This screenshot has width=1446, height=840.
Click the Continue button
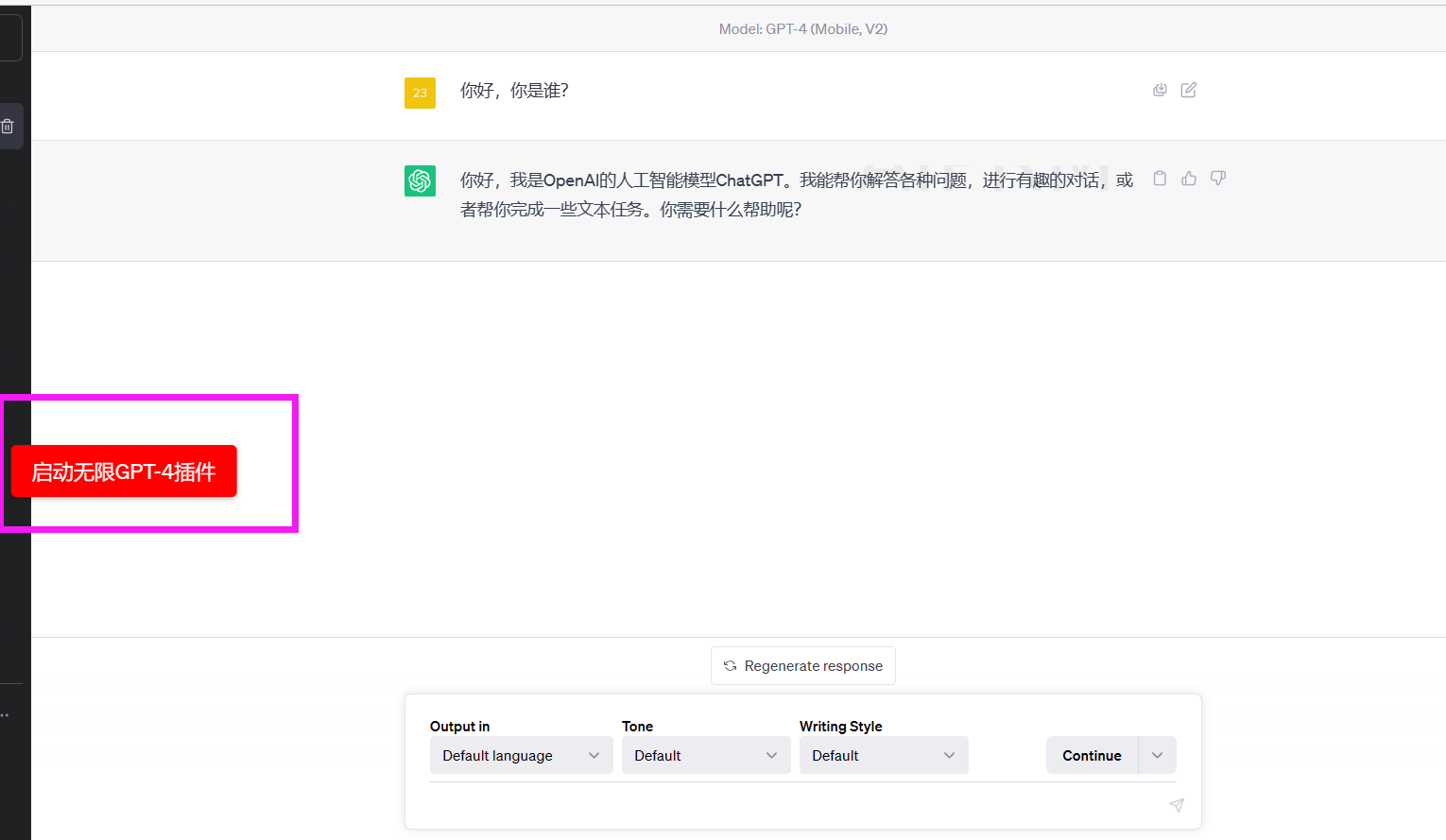point(1092,755)
